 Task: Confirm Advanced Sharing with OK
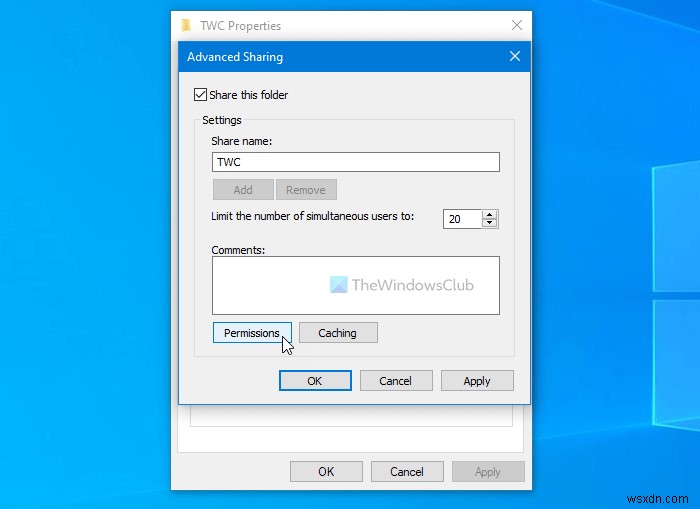tap(315, 381)
